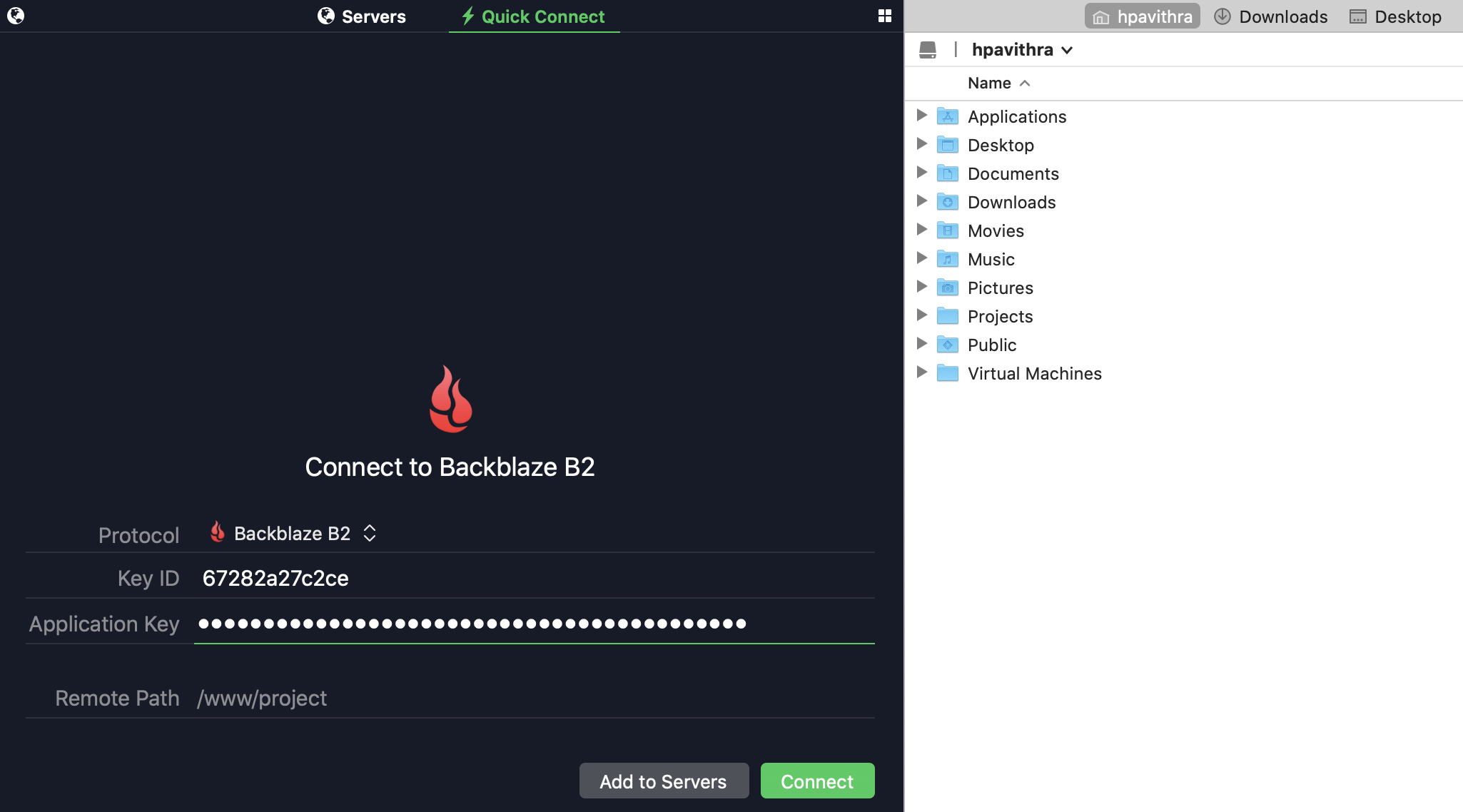1463x812 pixels.
Task: Click the globe icon top left
Action: click(x=15, y=15)
